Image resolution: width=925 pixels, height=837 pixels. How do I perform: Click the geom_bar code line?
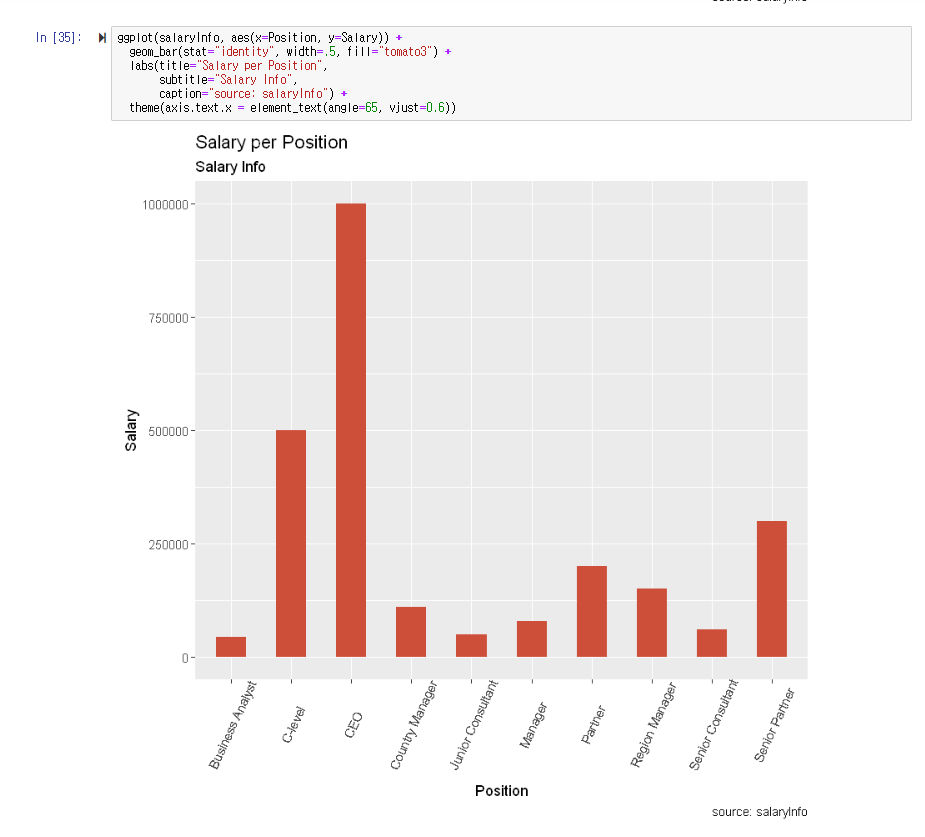point(290,52)
